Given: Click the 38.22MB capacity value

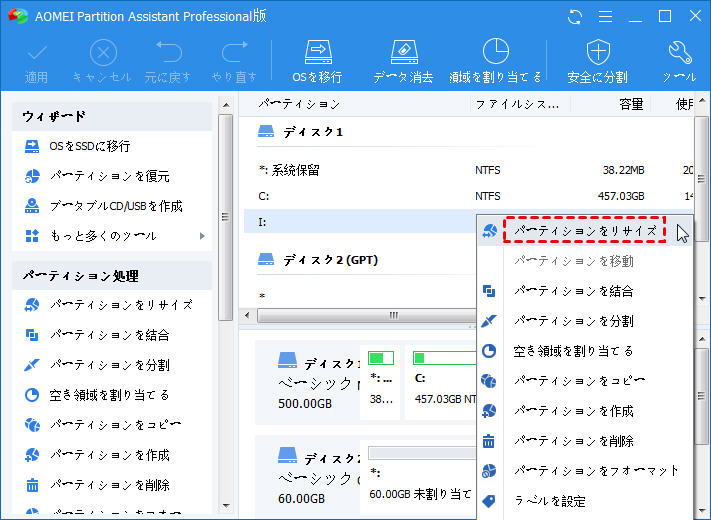Looking at the screenshot, I should pyautogui.click(x=623, y=170).
